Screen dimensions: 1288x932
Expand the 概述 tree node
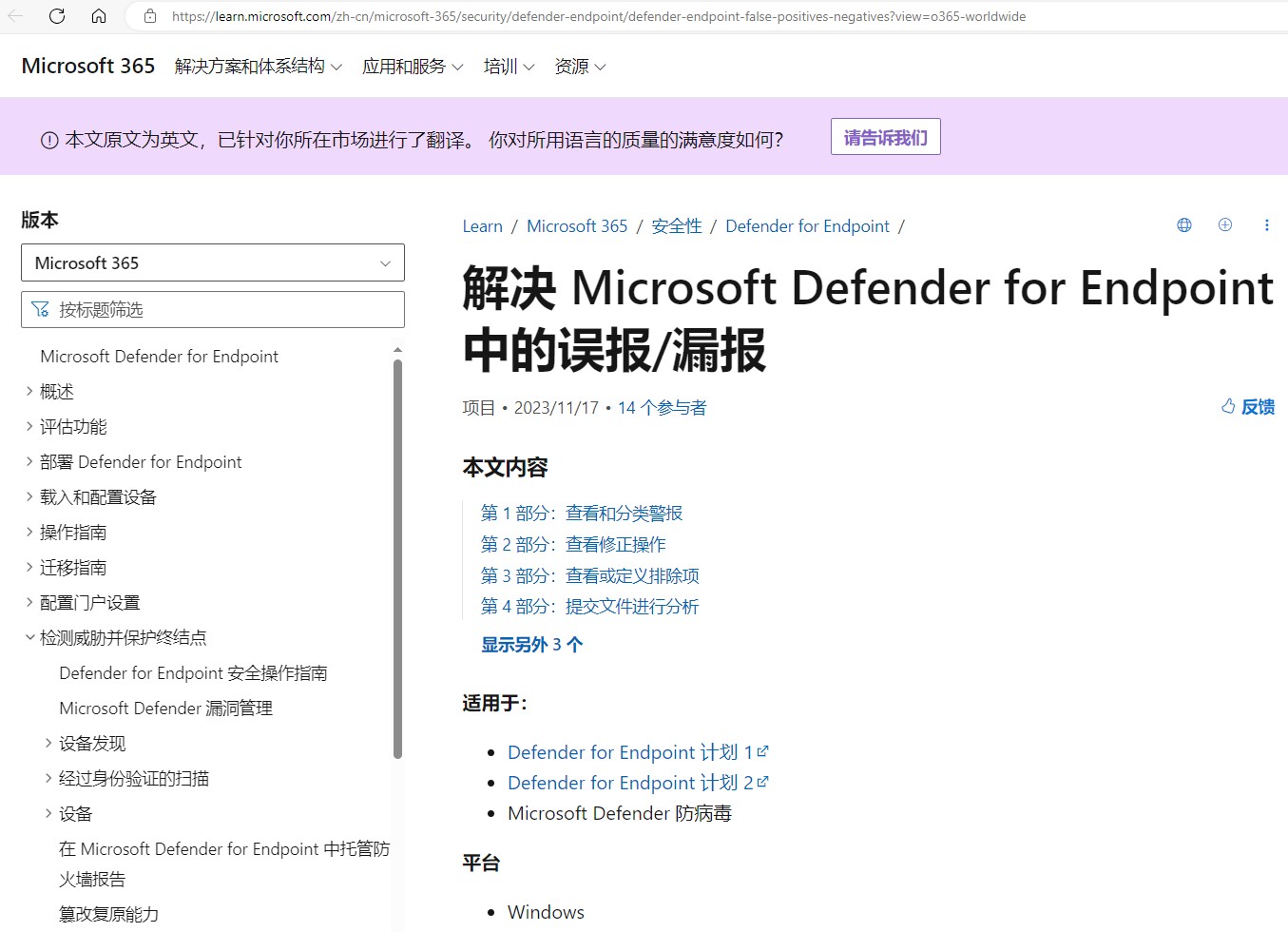click(29, 391)
